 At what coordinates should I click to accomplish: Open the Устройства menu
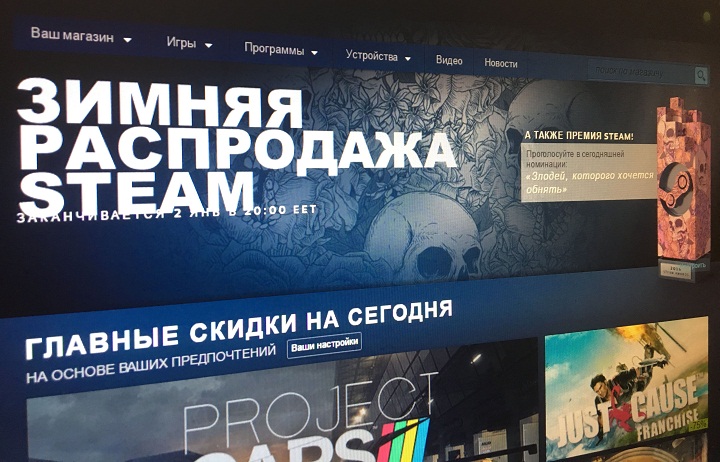click(371, 56)
